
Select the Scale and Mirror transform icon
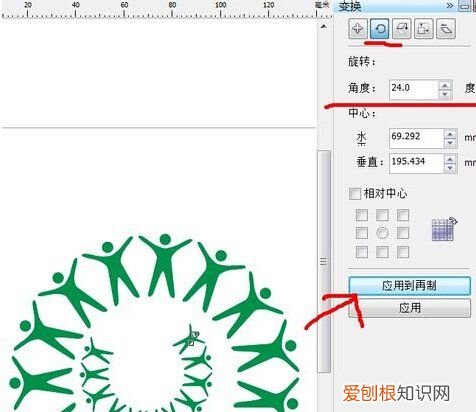pos(402,29)
